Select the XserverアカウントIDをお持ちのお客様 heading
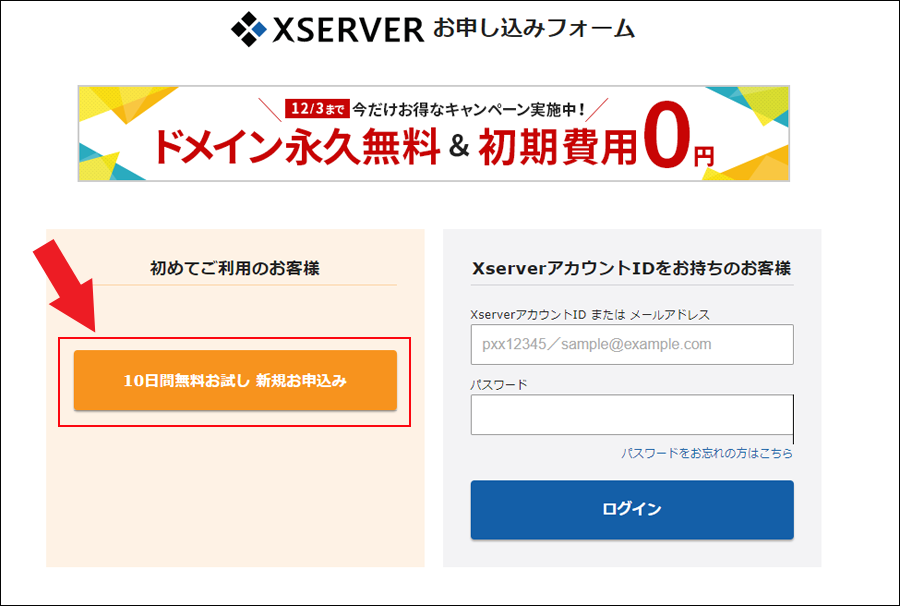 (x=631, y=268)
